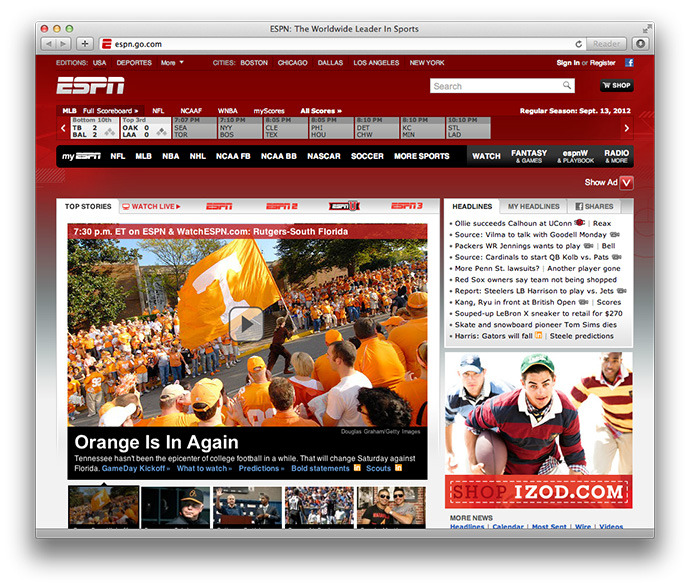Open the OAK vs LAA game score
The width and height of the screenshot is (690, 588).
coord(146,128)
